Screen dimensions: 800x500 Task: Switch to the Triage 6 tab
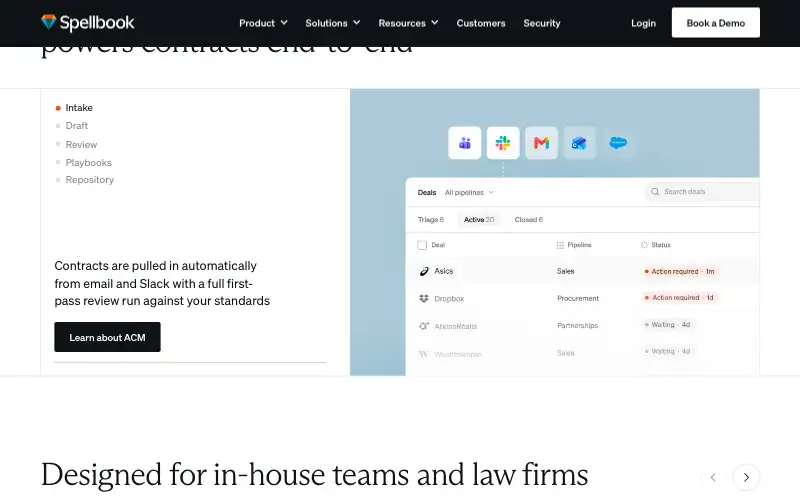click(431, 219)
